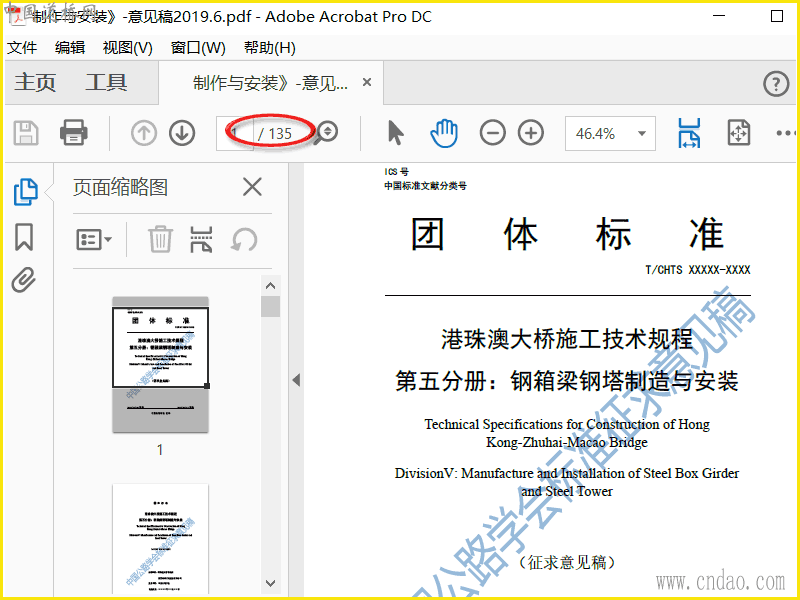Viewport: 800px width, 600px height.
Task: Open Help question mark icon
Action: tap(776, 83)
